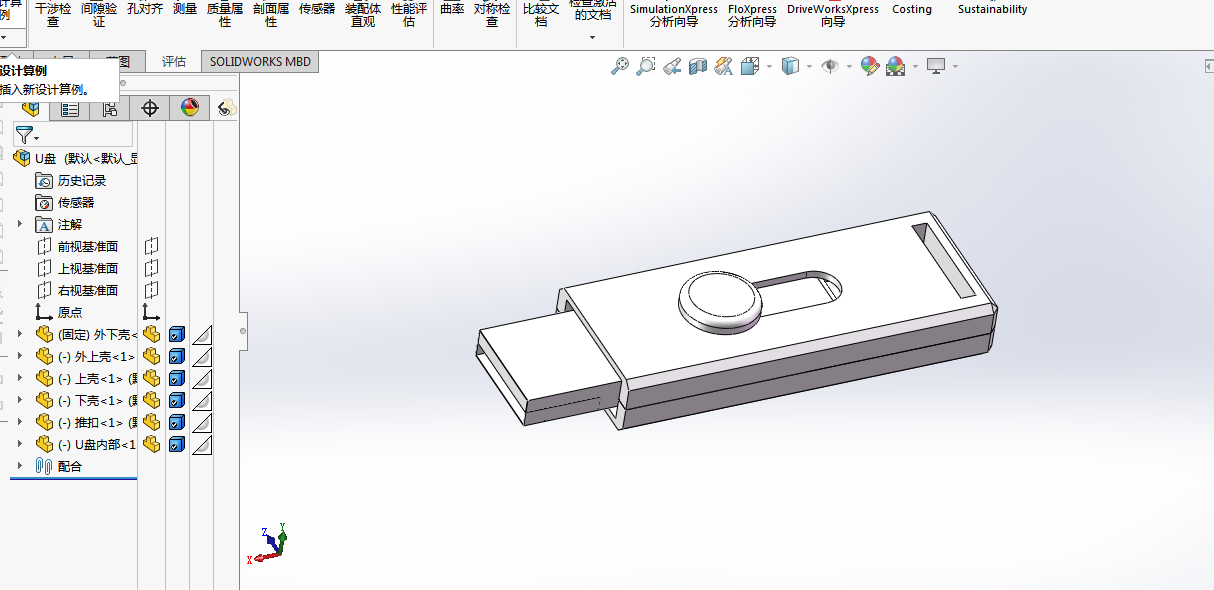Screen dimensions: 1214x590
Task: Open the ConfigurationManager tab icon
Action: tap(110, 108)
